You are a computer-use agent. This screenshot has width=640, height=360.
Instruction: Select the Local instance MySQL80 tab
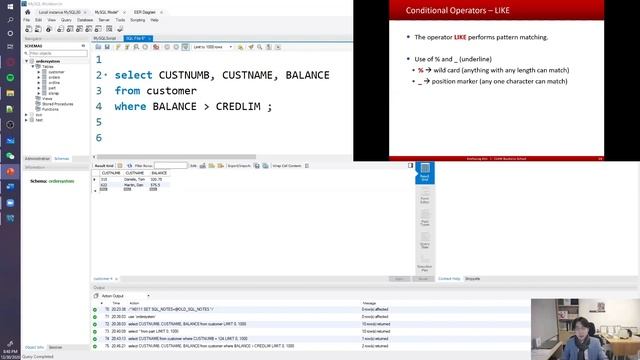(x=60, y=12)
